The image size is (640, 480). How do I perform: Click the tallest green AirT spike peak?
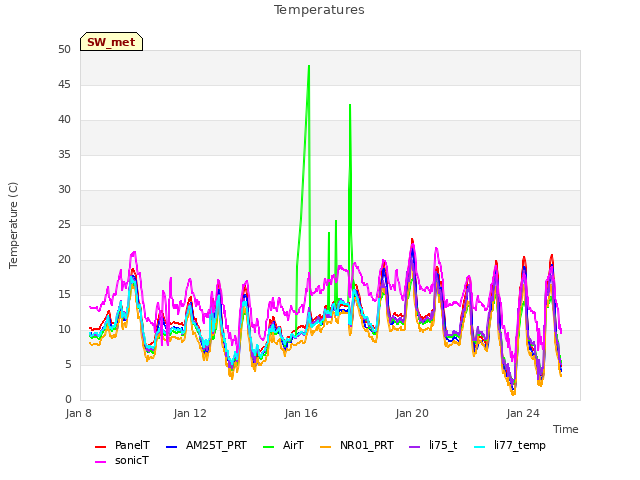coord(309,66)
